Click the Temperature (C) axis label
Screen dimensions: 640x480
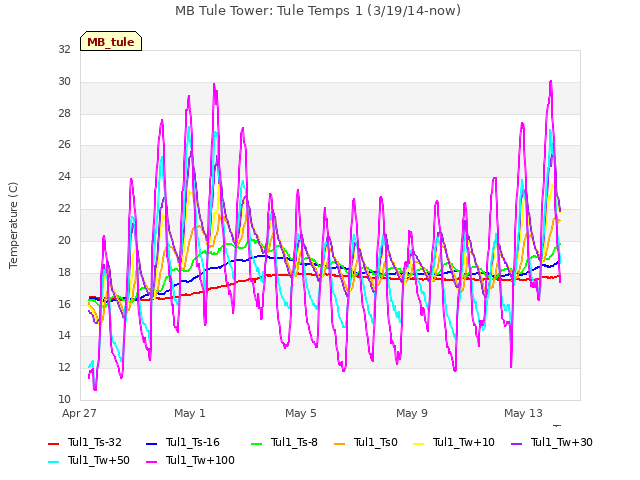[x=13, y=225]
